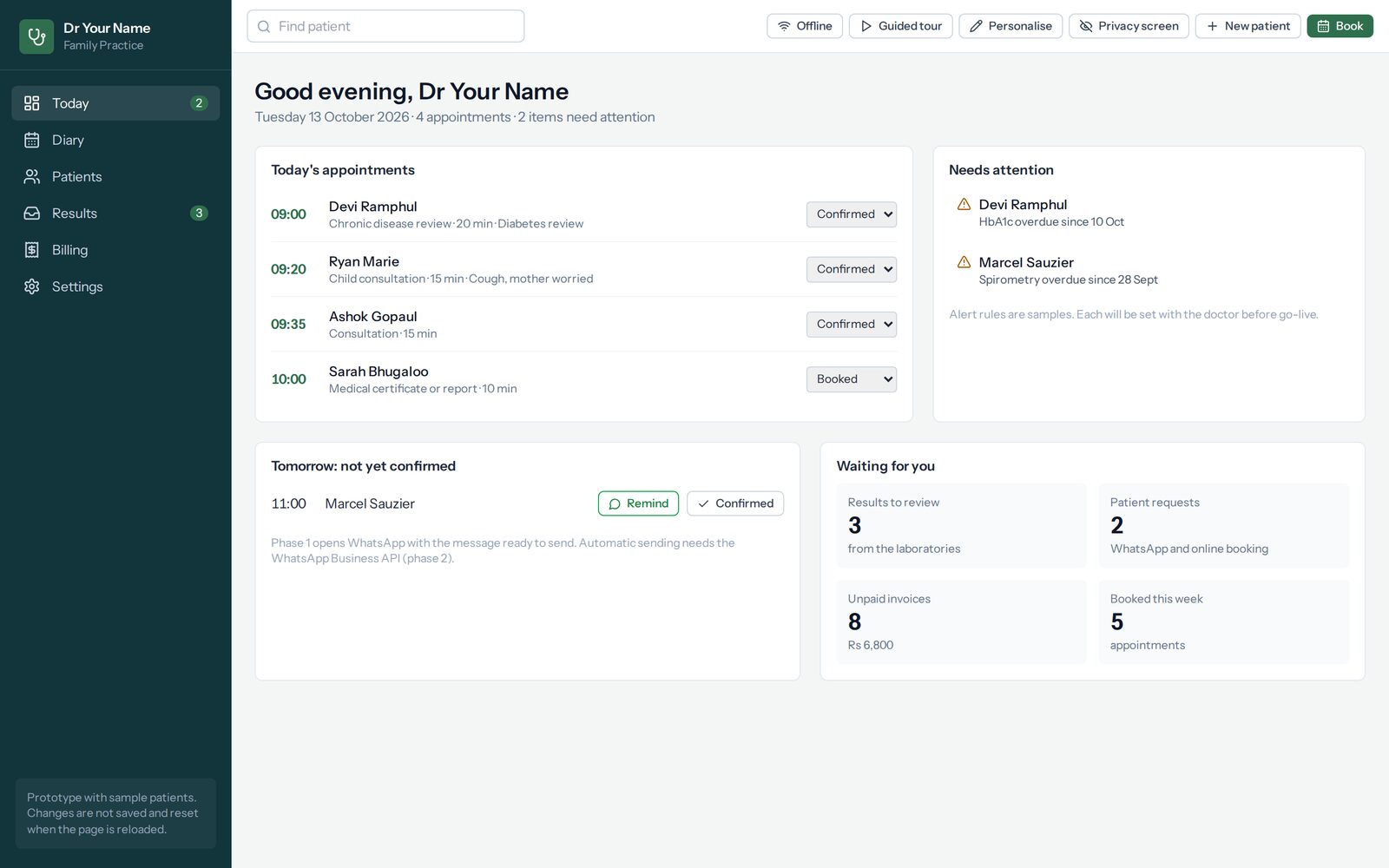Select Ryan Marie in today's appointments
1389x868 pixels.
[364, 261]
